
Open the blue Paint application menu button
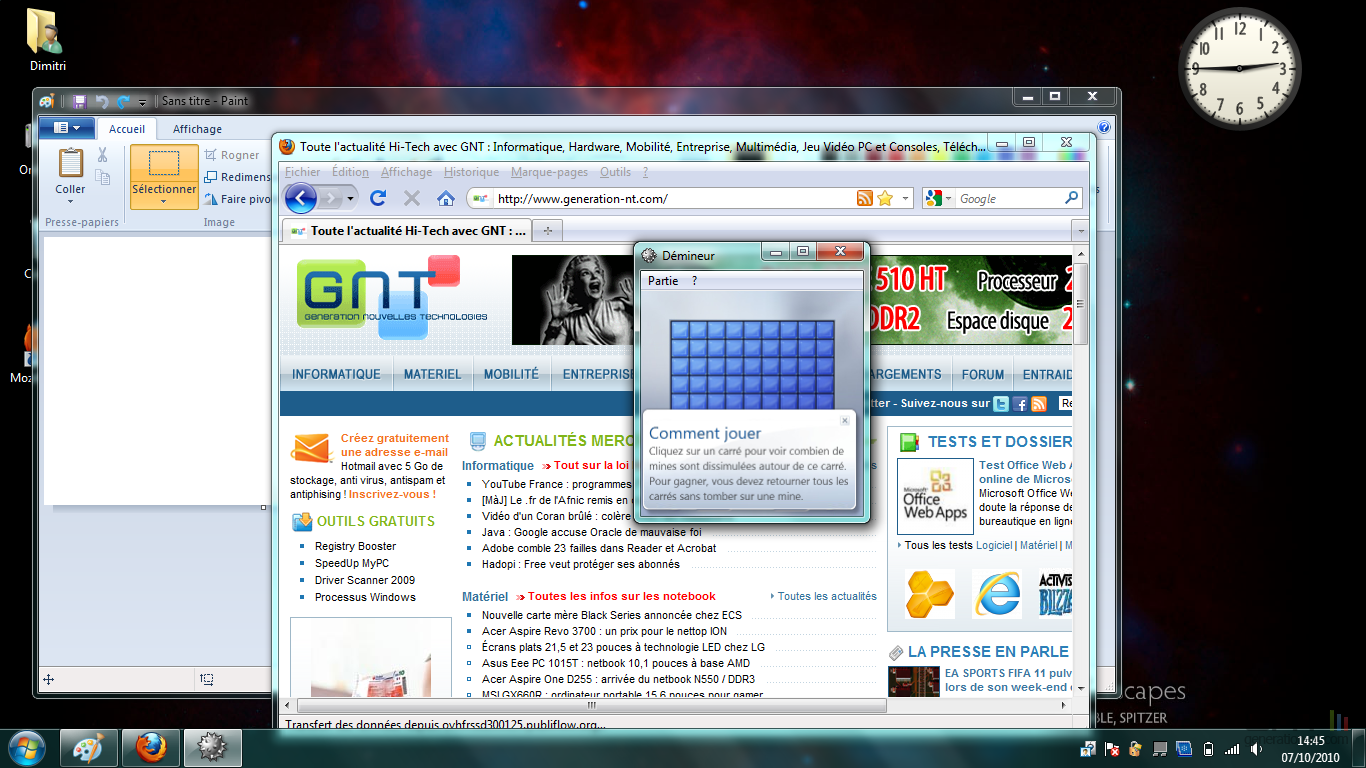pos(67,128)
